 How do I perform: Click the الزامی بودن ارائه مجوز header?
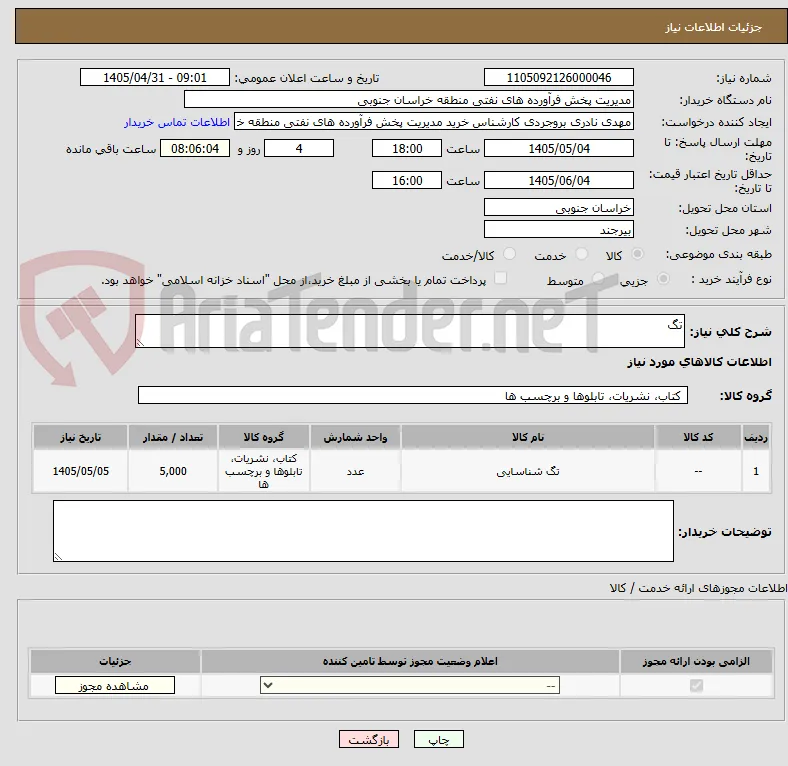696,661
